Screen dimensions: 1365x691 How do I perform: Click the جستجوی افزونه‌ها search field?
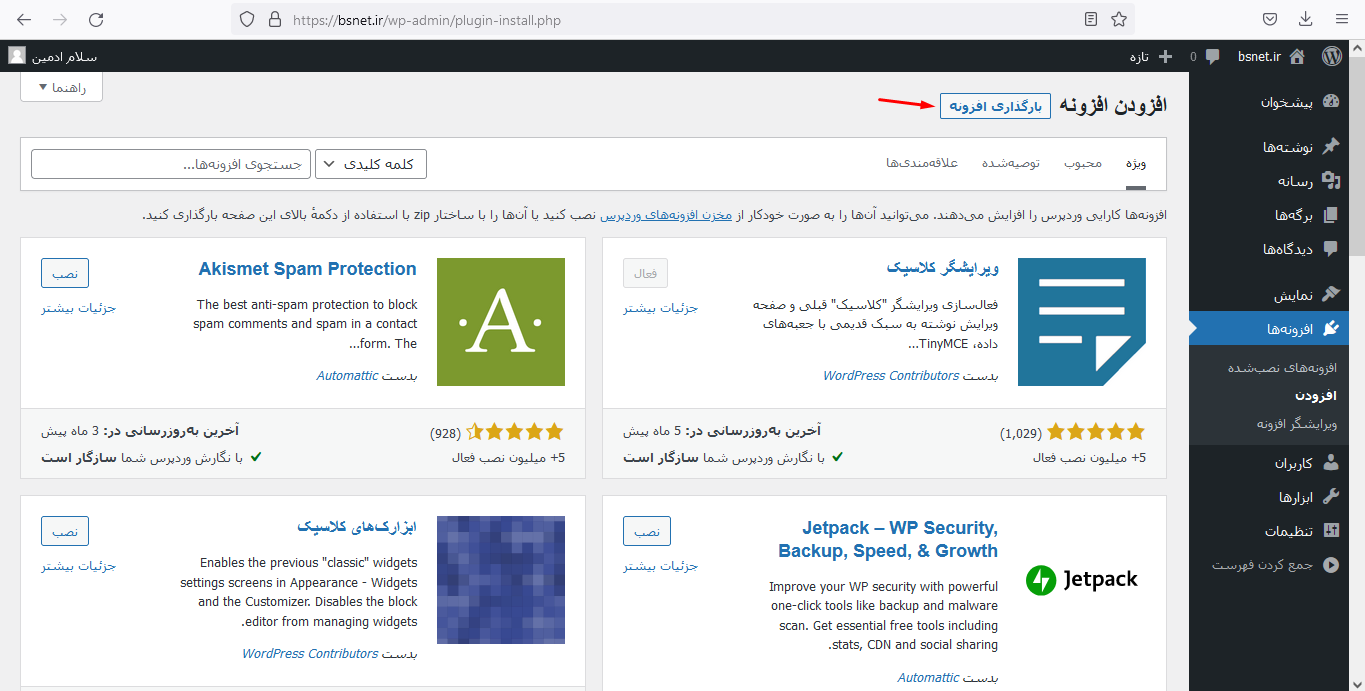coord(170,164)
